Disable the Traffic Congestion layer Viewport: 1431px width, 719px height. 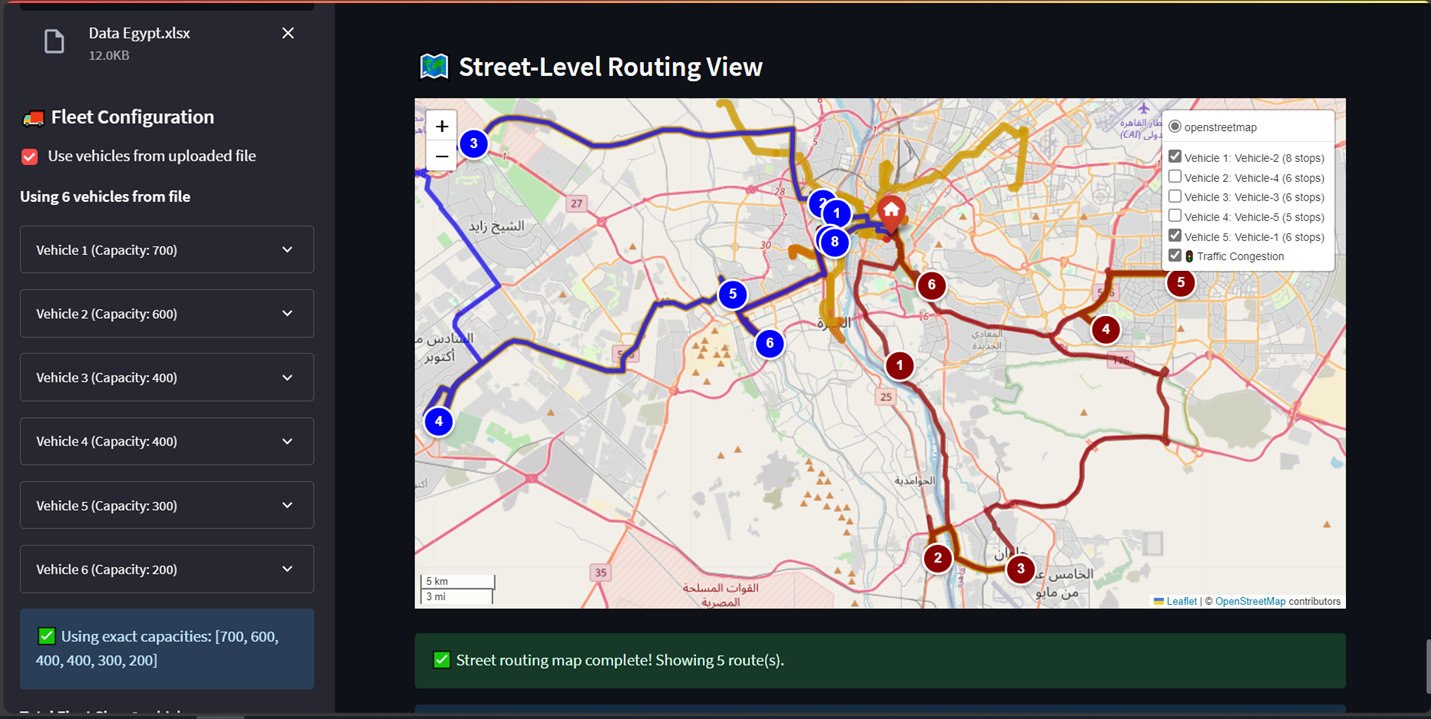coord(1175,256)
